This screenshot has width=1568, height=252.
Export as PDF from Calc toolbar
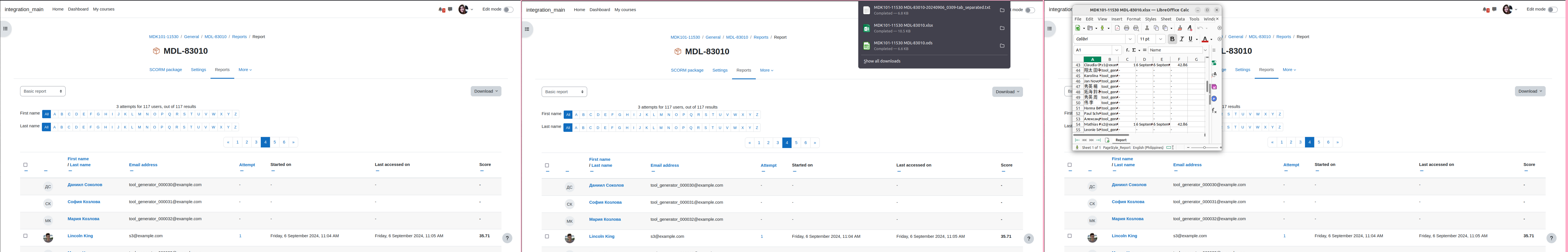(1118, 28)
